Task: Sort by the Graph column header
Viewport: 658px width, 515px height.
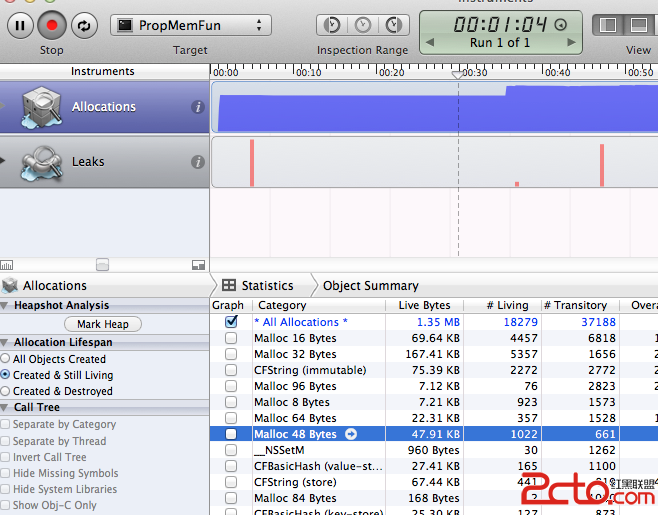Action: [x=230, y=305]
